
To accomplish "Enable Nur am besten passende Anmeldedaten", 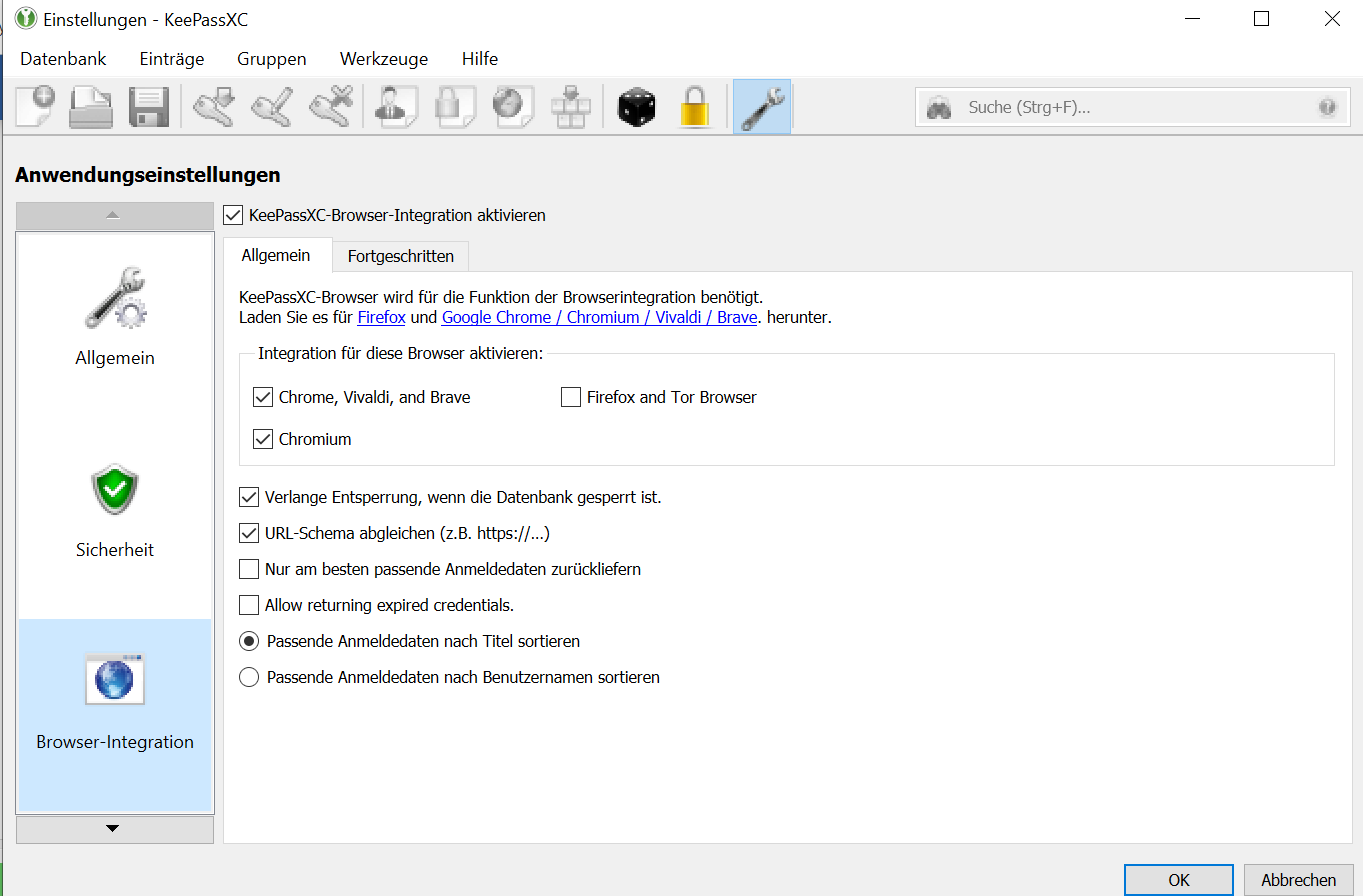I will (249, 569).
